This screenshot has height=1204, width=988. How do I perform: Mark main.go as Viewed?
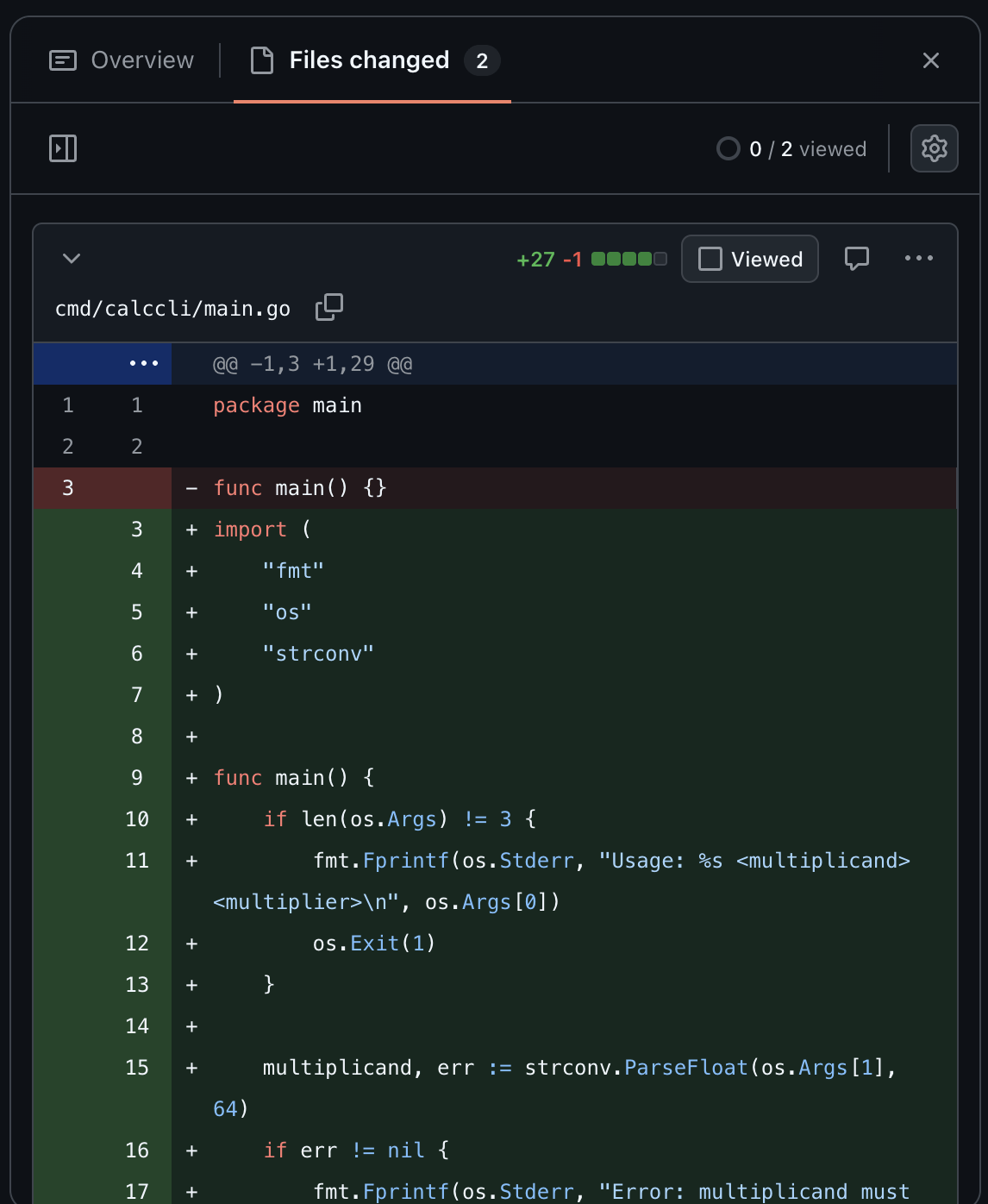coord(749,259)
